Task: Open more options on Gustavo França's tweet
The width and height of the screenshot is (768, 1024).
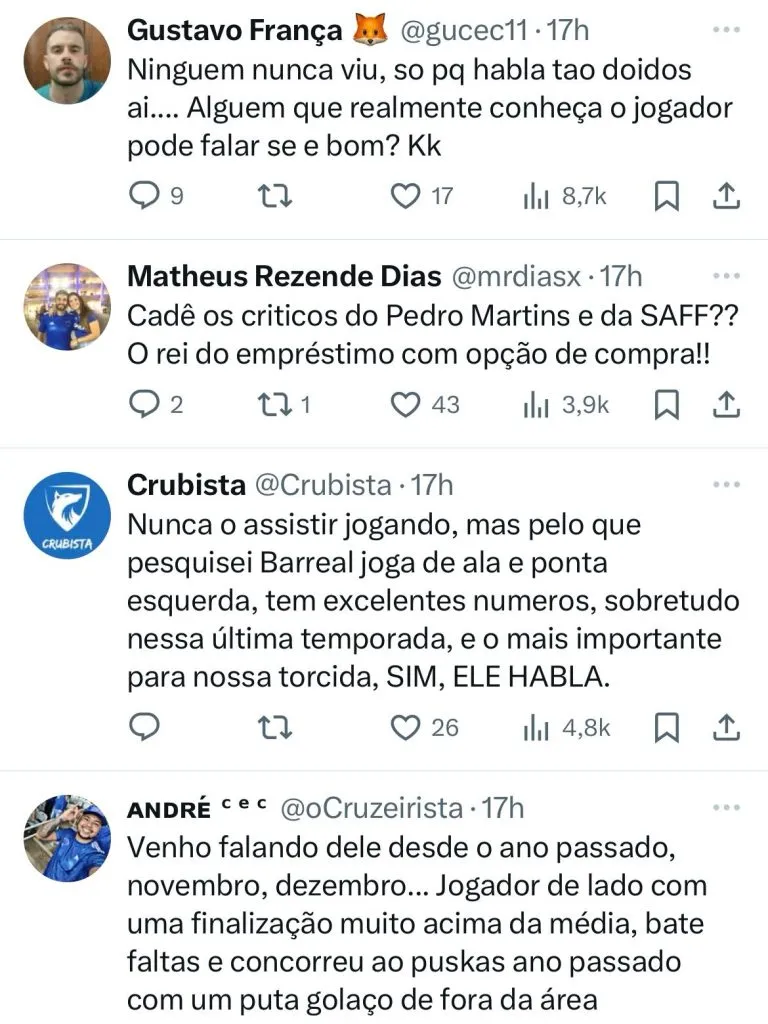Action: click(726, 30)
